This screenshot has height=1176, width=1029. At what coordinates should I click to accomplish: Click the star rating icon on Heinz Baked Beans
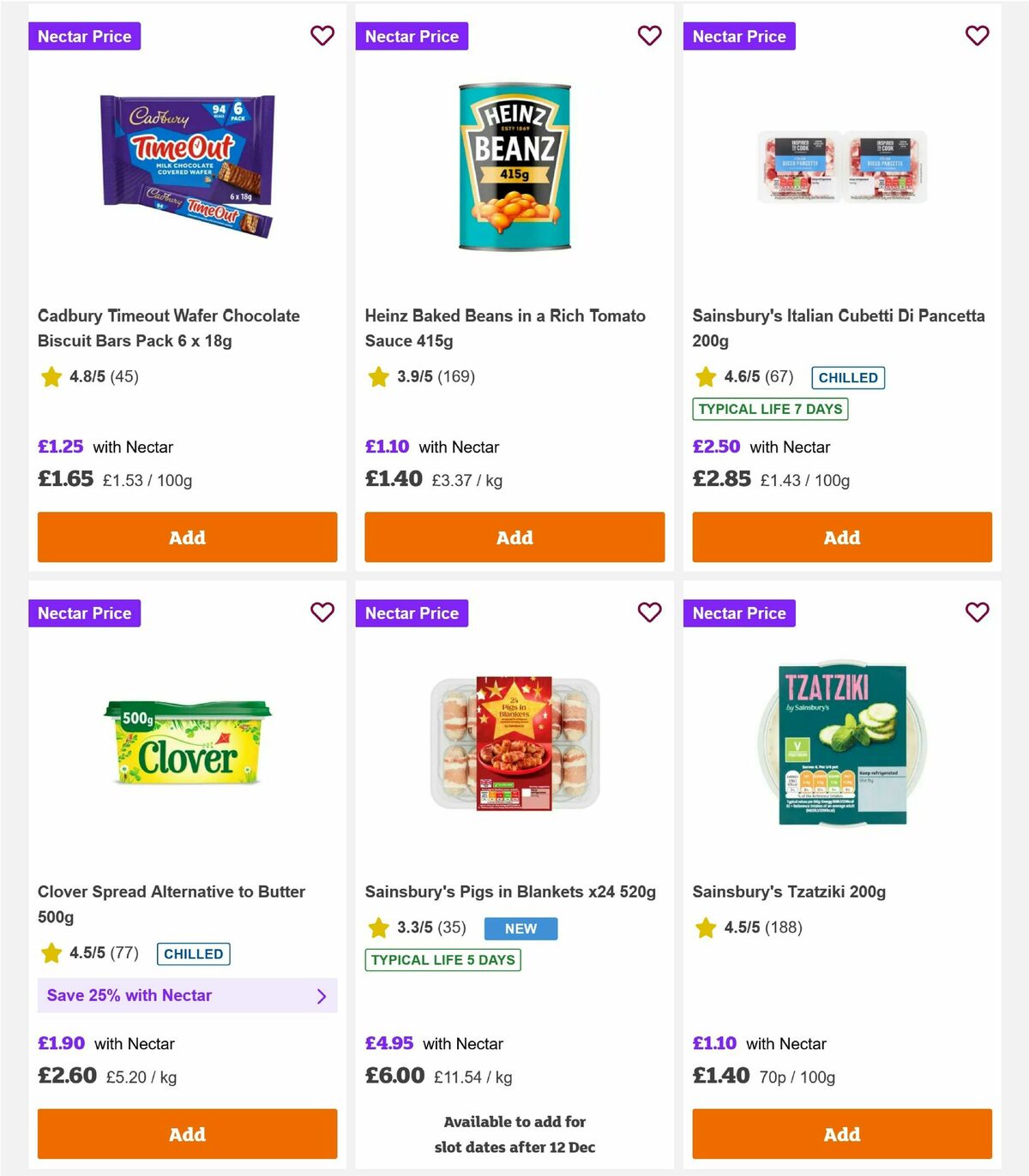pyautogui.click(x=378, y=375)
